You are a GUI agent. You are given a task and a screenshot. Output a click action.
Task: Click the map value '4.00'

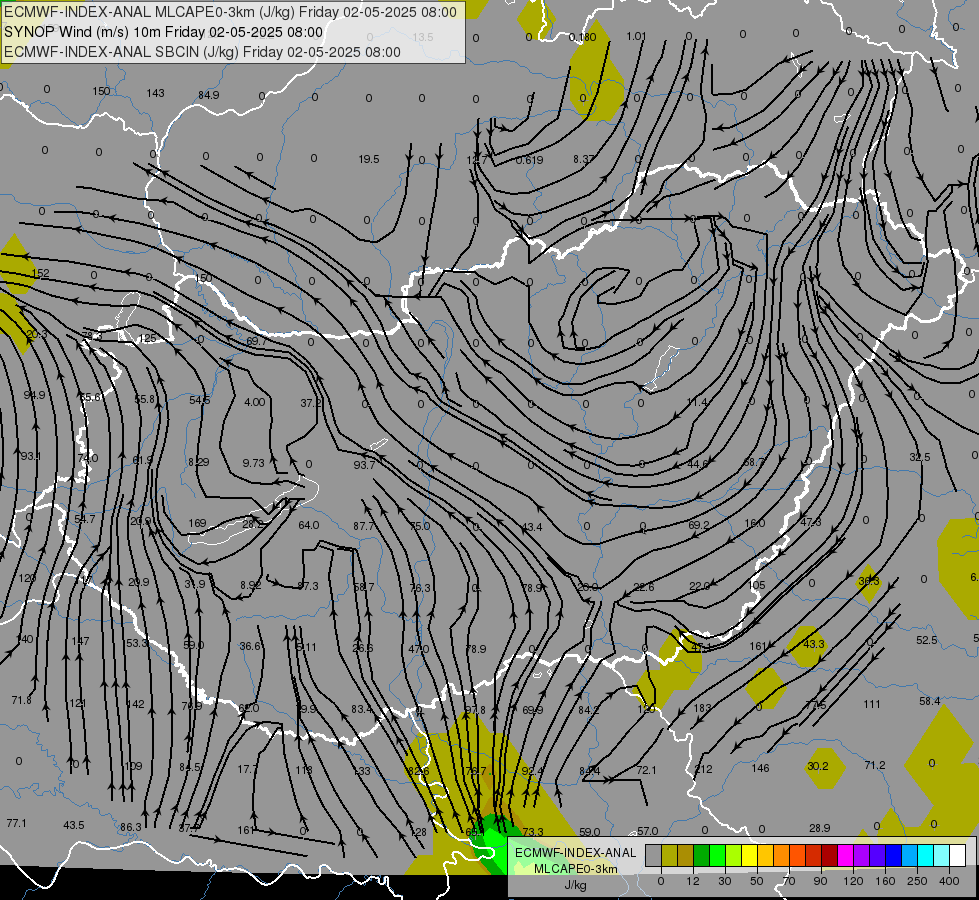click(x=254, y=402)
